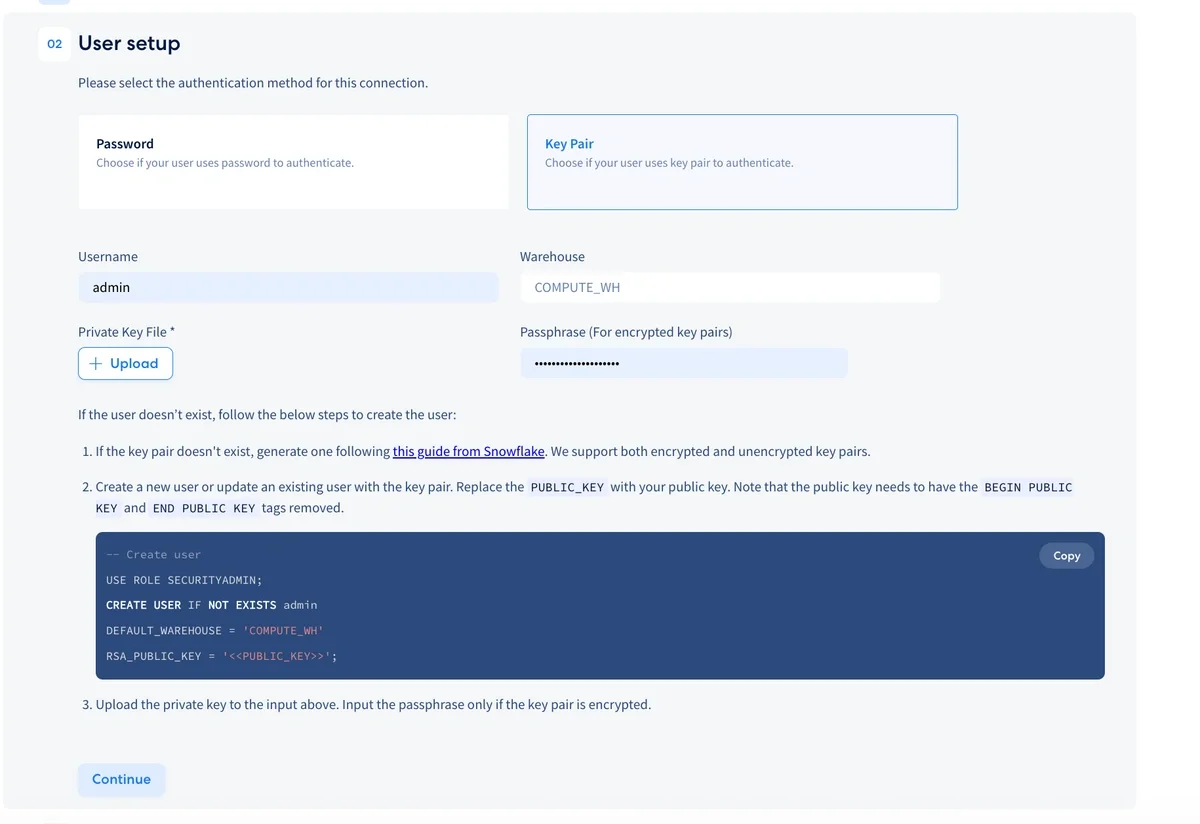Open the "this guide from Snowflake" link
Screen dimensions: 1200x824
point(468,451)
